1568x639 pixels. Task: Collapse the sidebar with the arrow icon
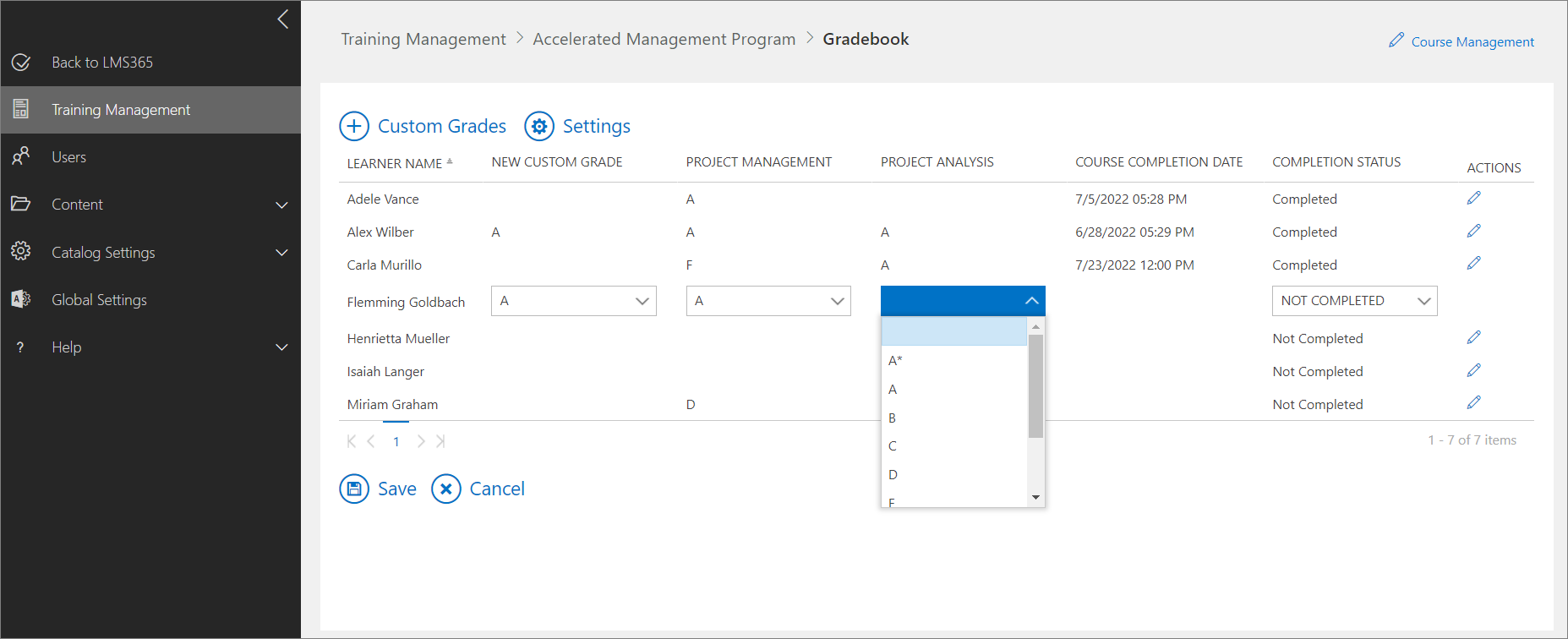coord(282,19)
